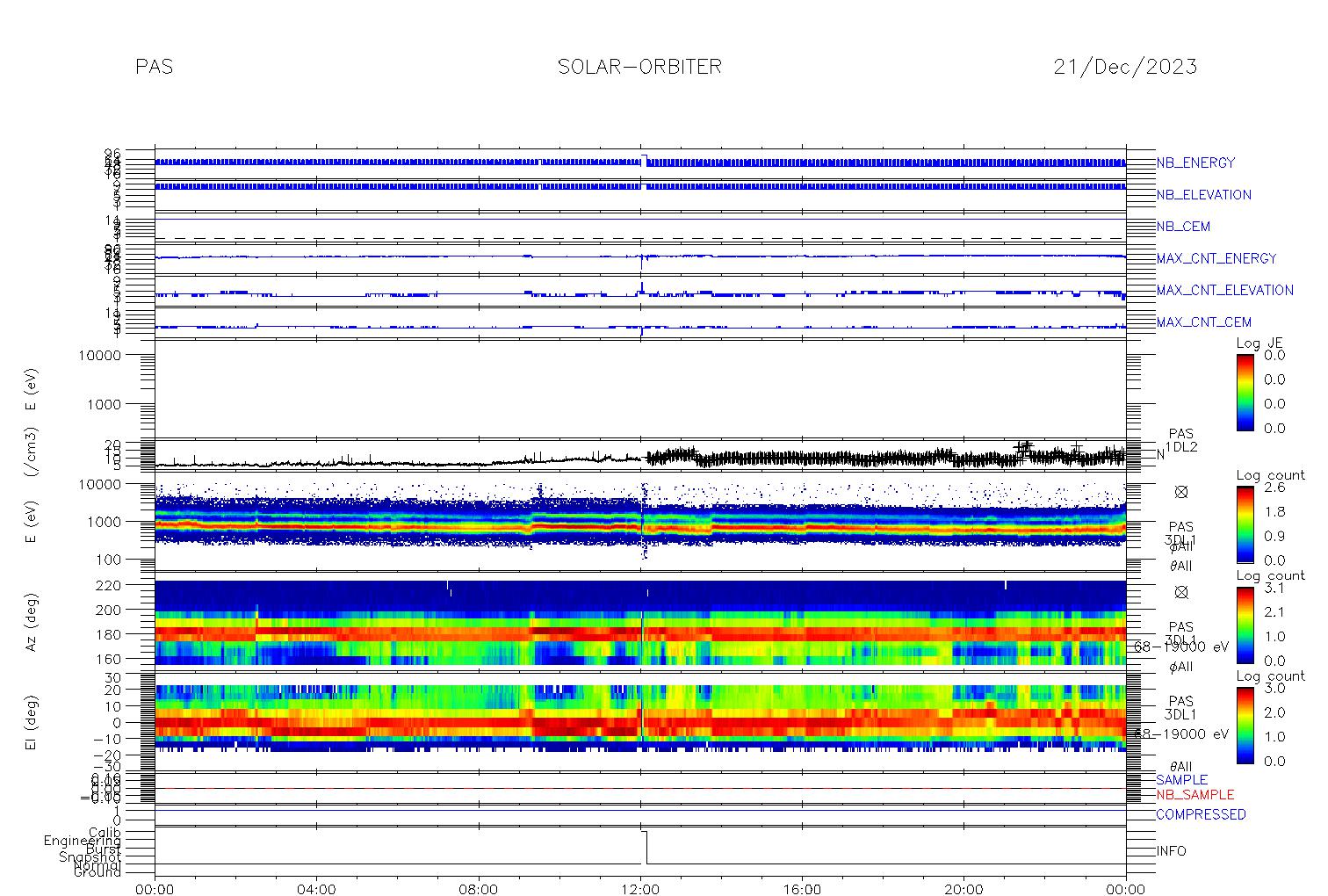The image size is (1328, 896).
Task: Click the NB_CEM label
Action: click(x=1183, y=227)
